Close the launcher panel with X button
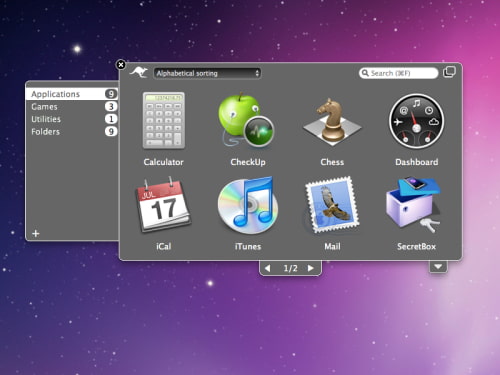Screen dimensions: 500x375 121,64
